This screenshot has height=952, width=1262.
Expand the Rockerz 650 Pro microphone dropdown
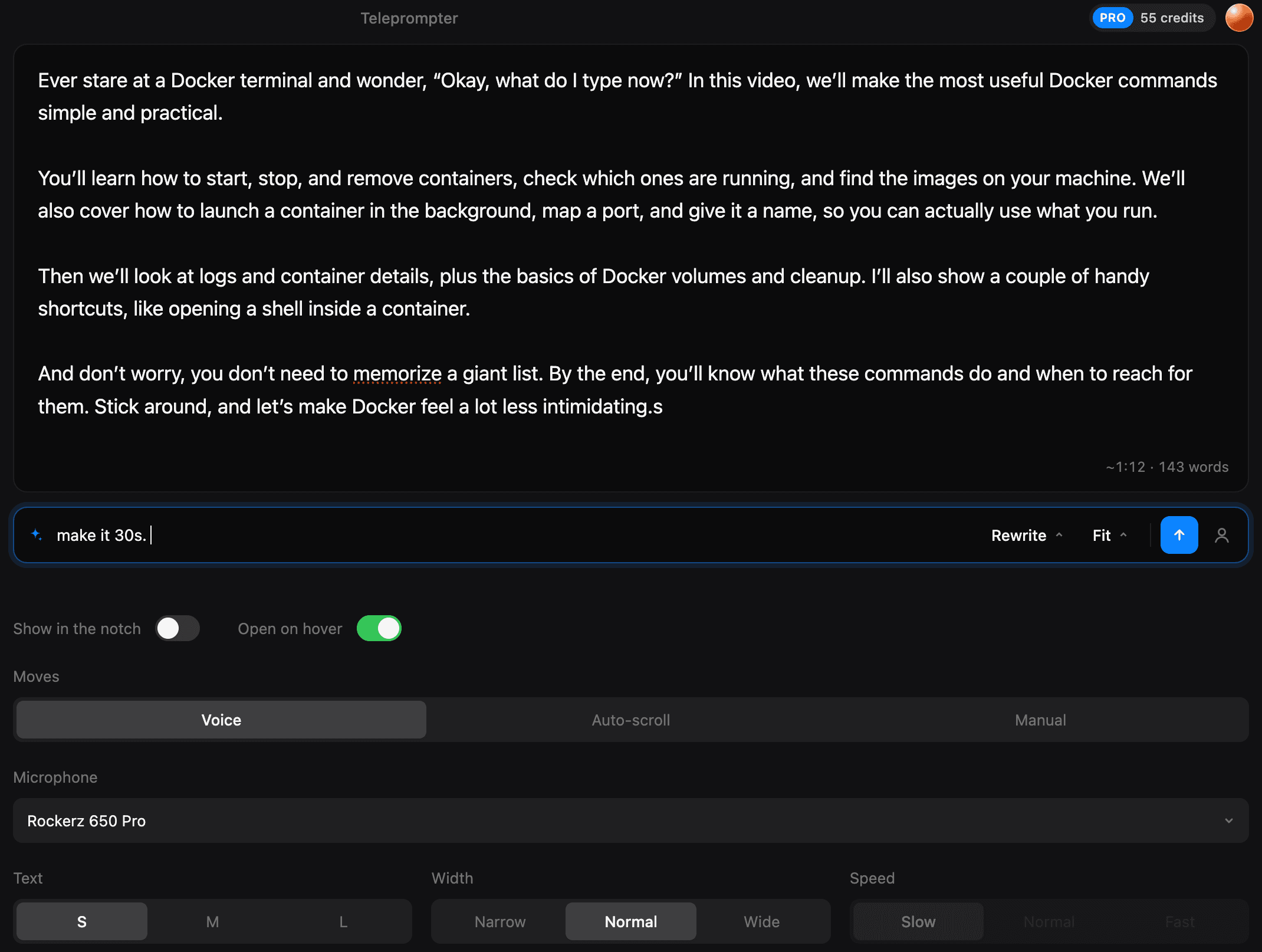pos(631,820)
